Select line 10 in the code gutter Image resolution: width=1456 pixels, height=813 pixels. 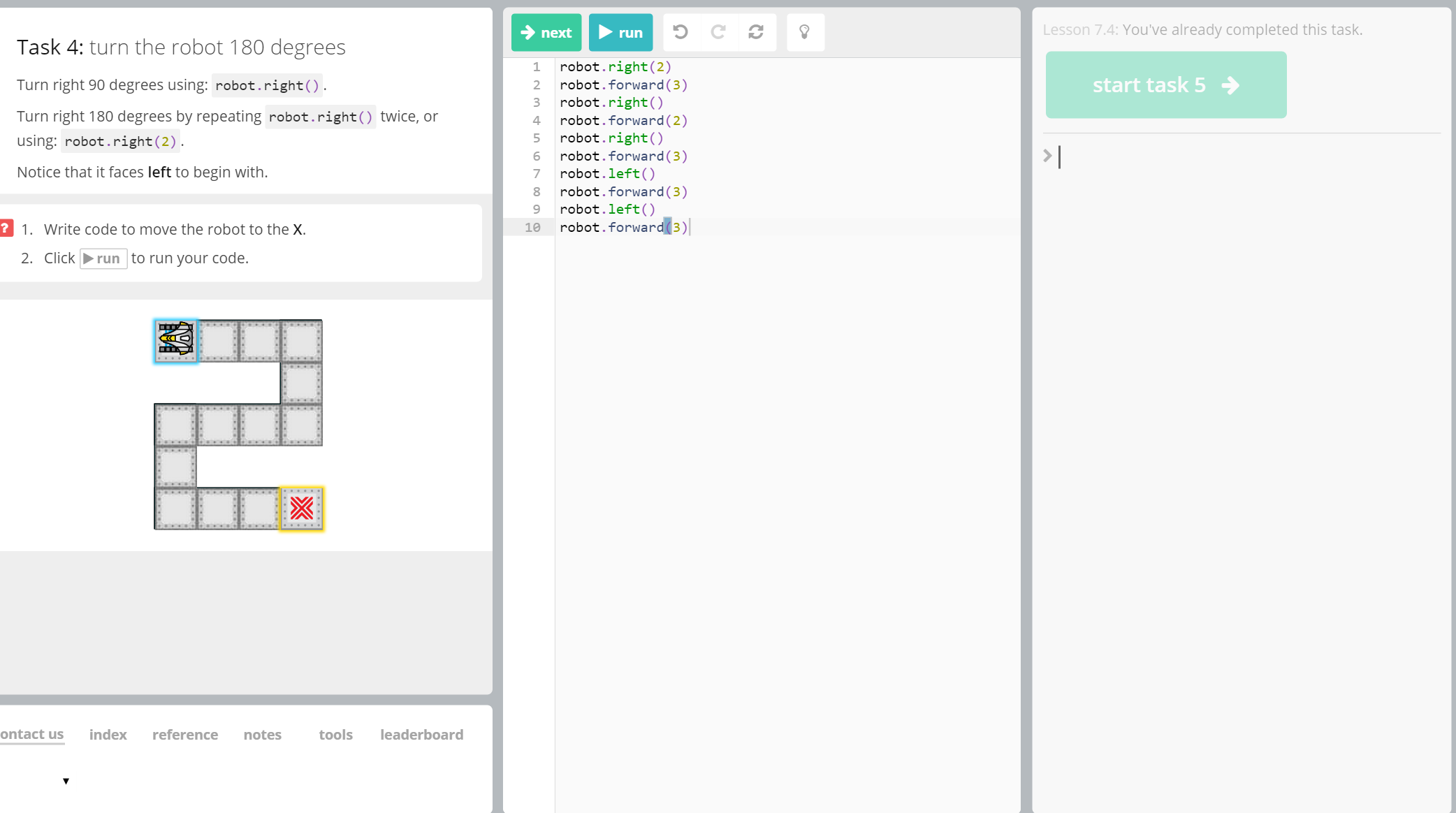tap(532, 227)
